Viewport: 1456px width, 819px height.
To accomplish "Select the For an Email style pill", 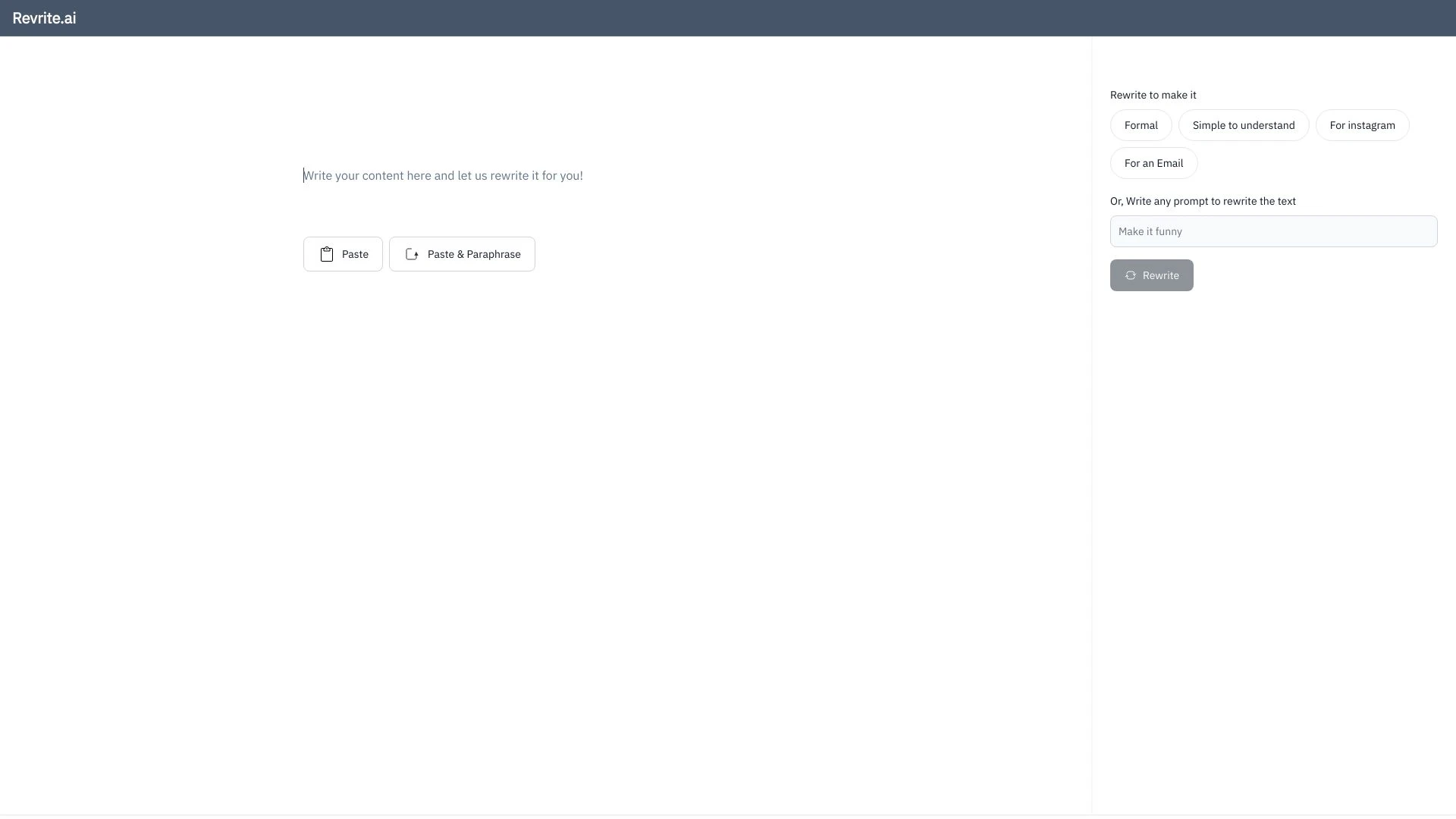I will coord(1153,163).
